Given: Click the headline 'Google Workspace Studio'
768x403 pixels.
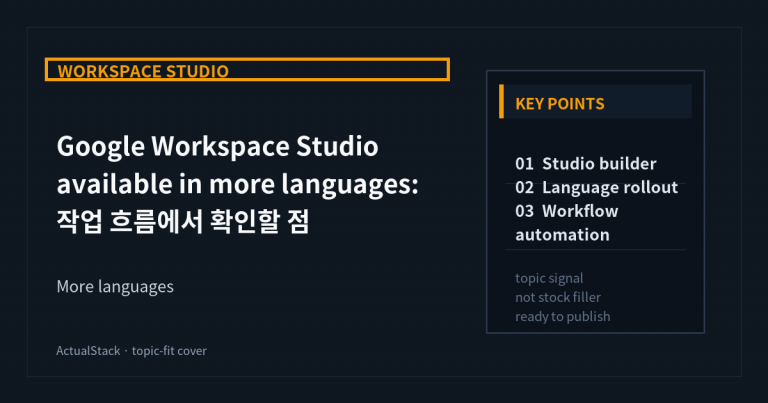Looking at the screenshot, I should tap(217, 146).
